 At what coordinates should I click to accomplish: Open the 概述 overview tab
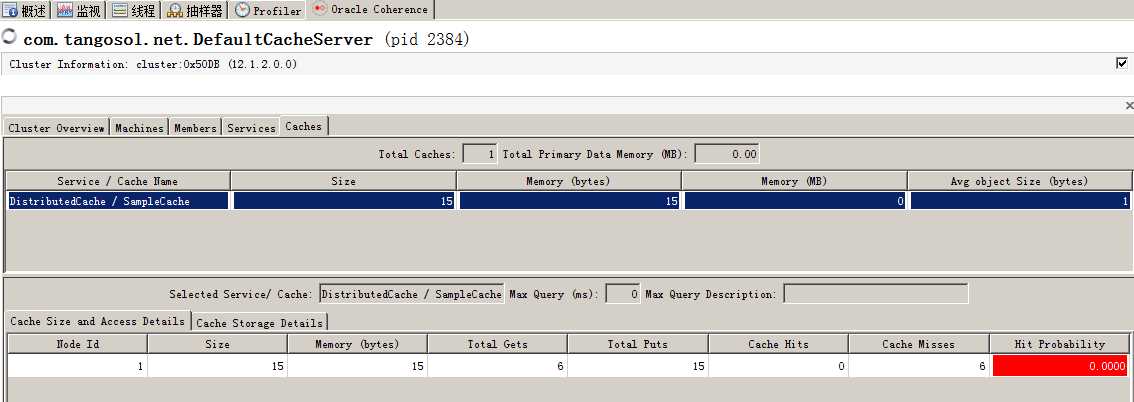pyautogui.click(x=25, y=10)
